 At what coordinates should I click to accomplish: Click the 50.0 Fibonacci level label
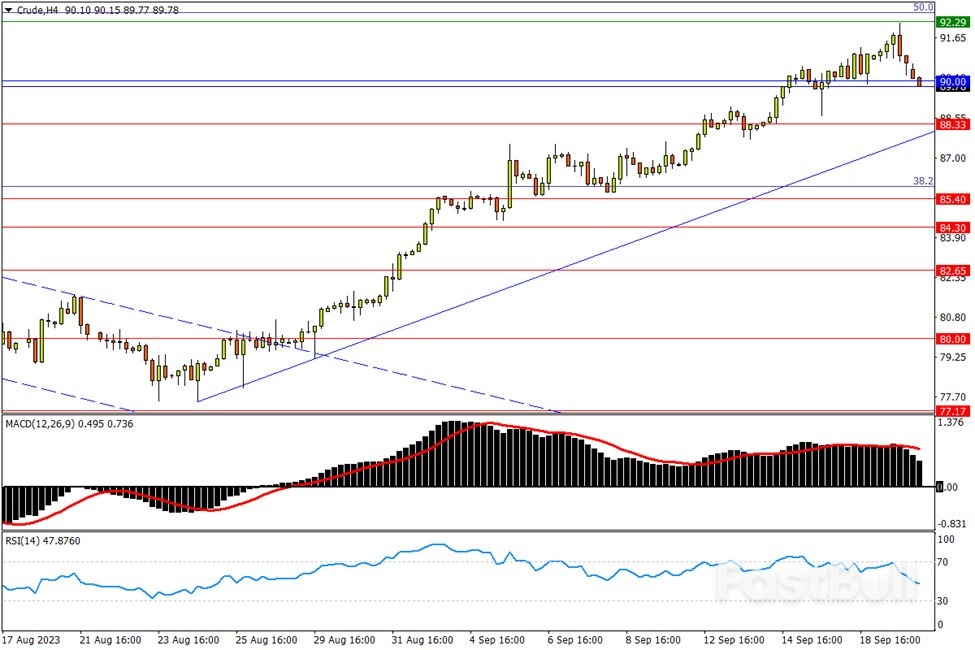(x=923, y=7)
